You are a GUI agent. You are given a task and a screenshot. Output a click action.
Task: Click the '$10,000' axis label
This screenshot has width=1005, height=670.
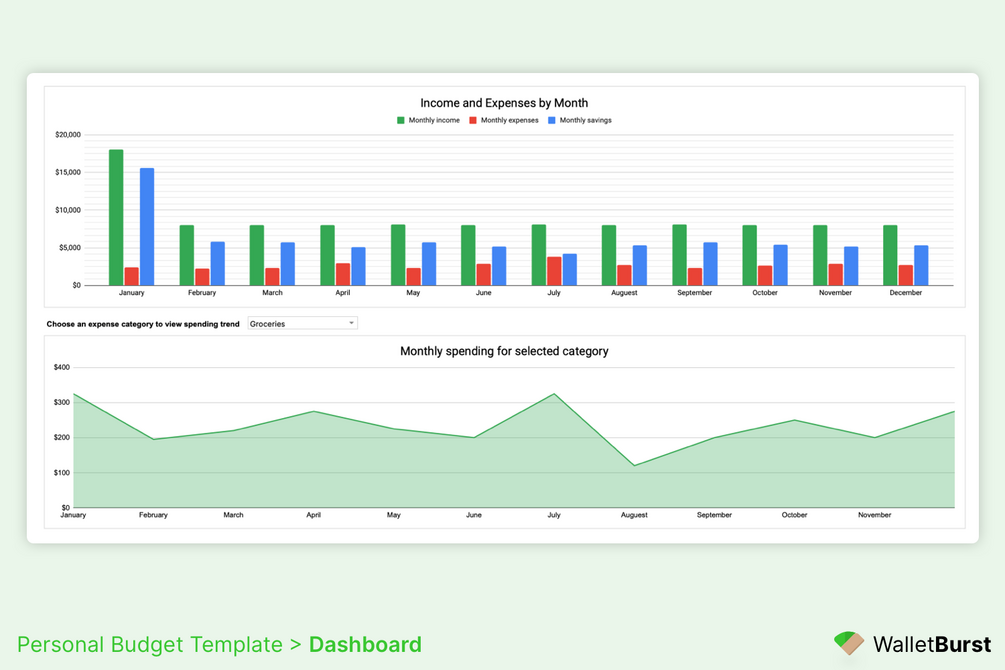pos(68,210)
